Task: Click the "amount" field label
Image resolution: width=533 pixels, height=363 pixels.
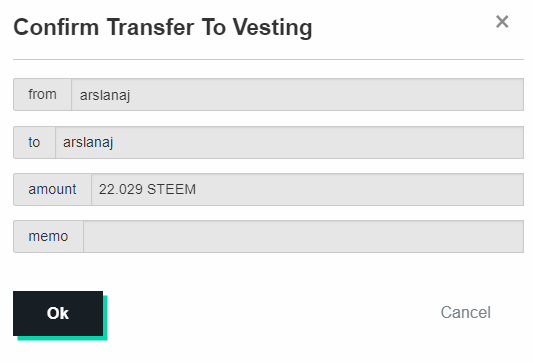Action: point(52,189)
